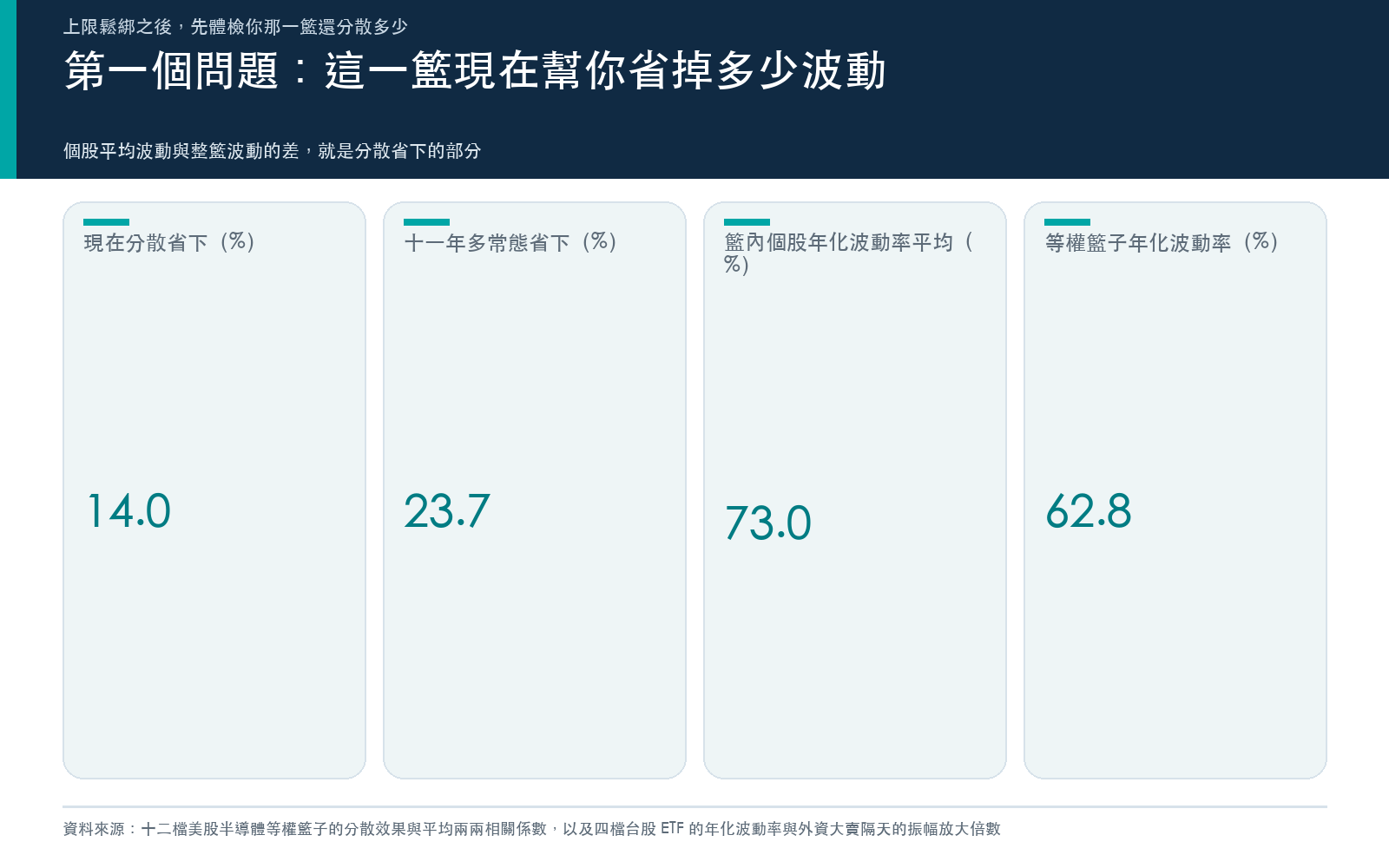Click the 資料來源 footnote text
The height and width of the screenshot is (868, 1389).
tap(532, 829)
